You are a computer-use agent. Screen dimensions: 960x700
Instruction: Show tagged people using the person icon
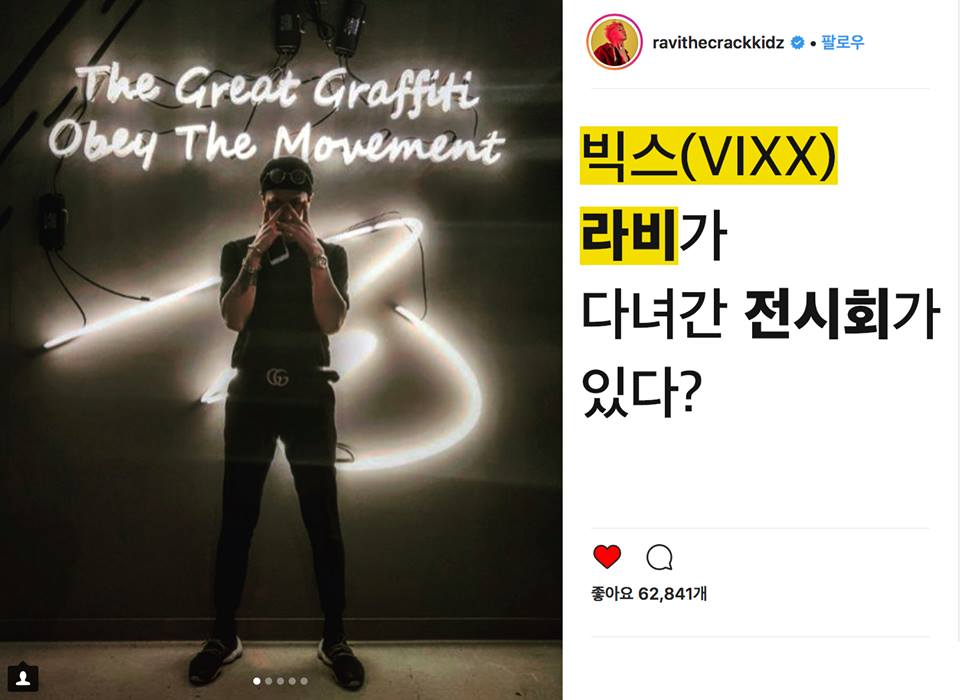click(23, 677)
